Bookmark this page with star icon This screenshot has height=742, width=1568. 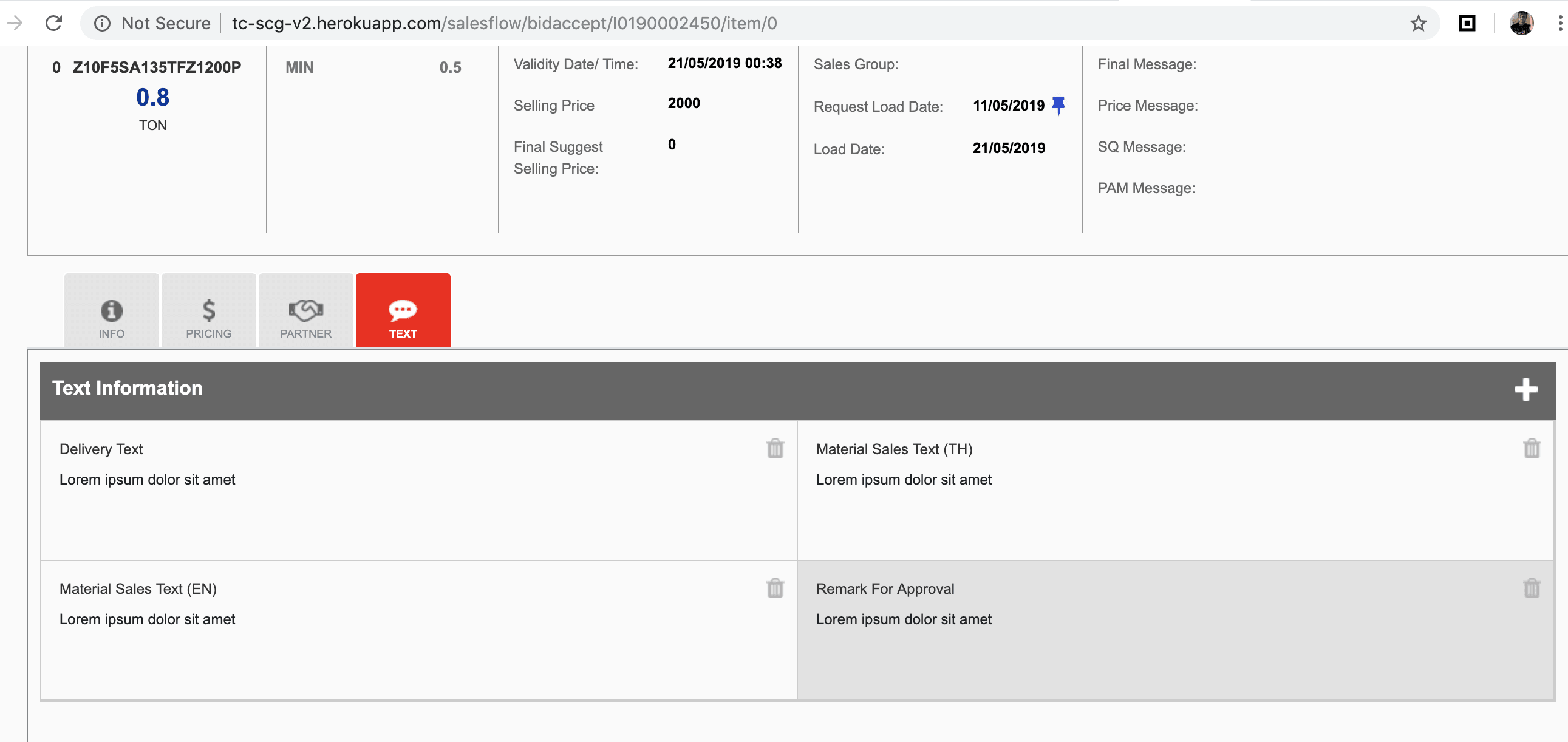1417,23
